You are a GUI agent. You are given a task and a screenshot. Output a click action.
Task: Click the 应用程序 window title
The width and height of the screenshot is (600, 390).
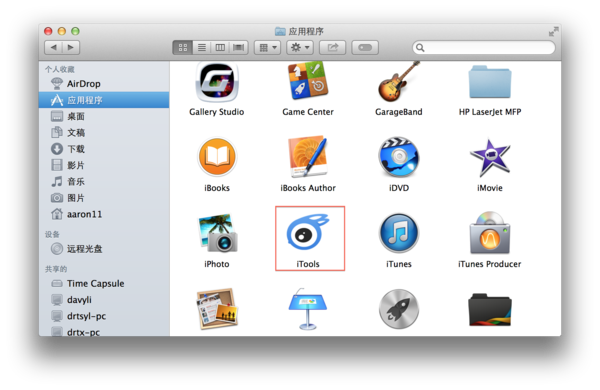(x=306, y=31)
